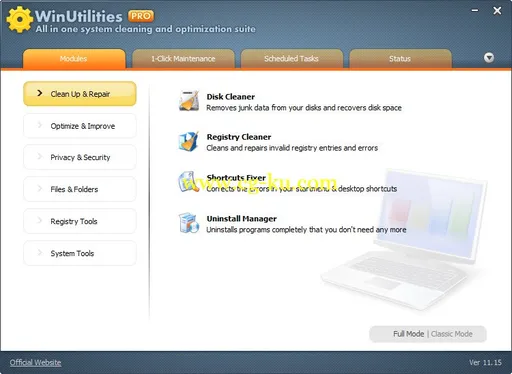Click 'Removes junk data from your disks' description

pos(304,108)
